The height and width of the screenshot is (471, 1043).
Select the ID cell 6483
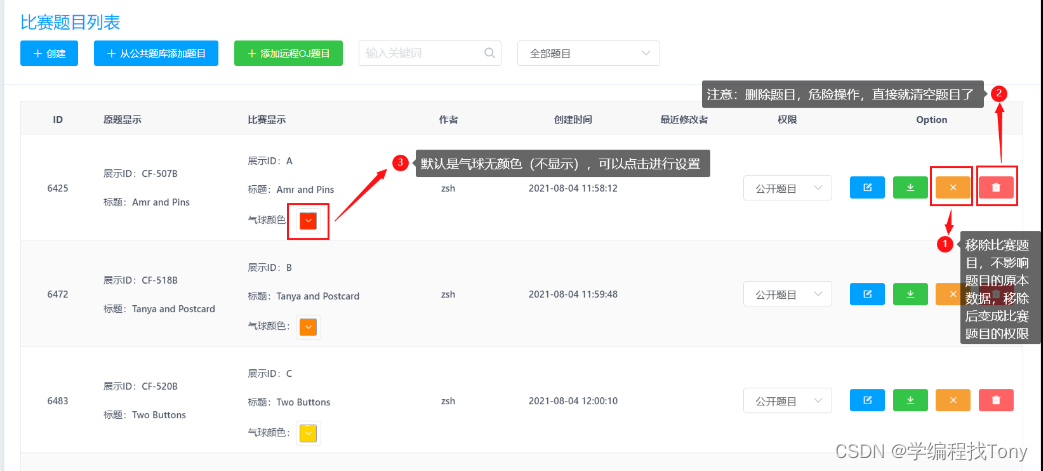[59, 401]
